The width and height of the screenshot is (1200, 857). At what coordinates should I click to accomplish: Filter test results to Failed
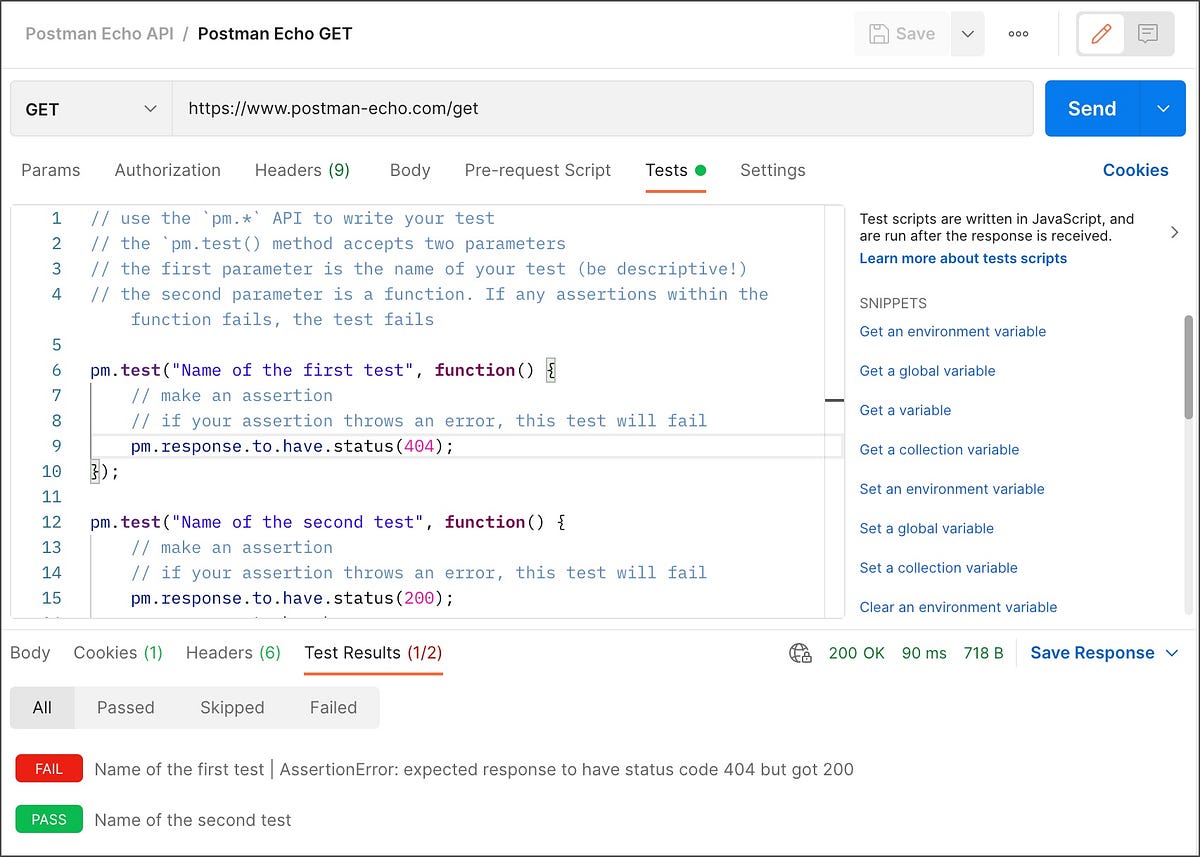(333, 707)
